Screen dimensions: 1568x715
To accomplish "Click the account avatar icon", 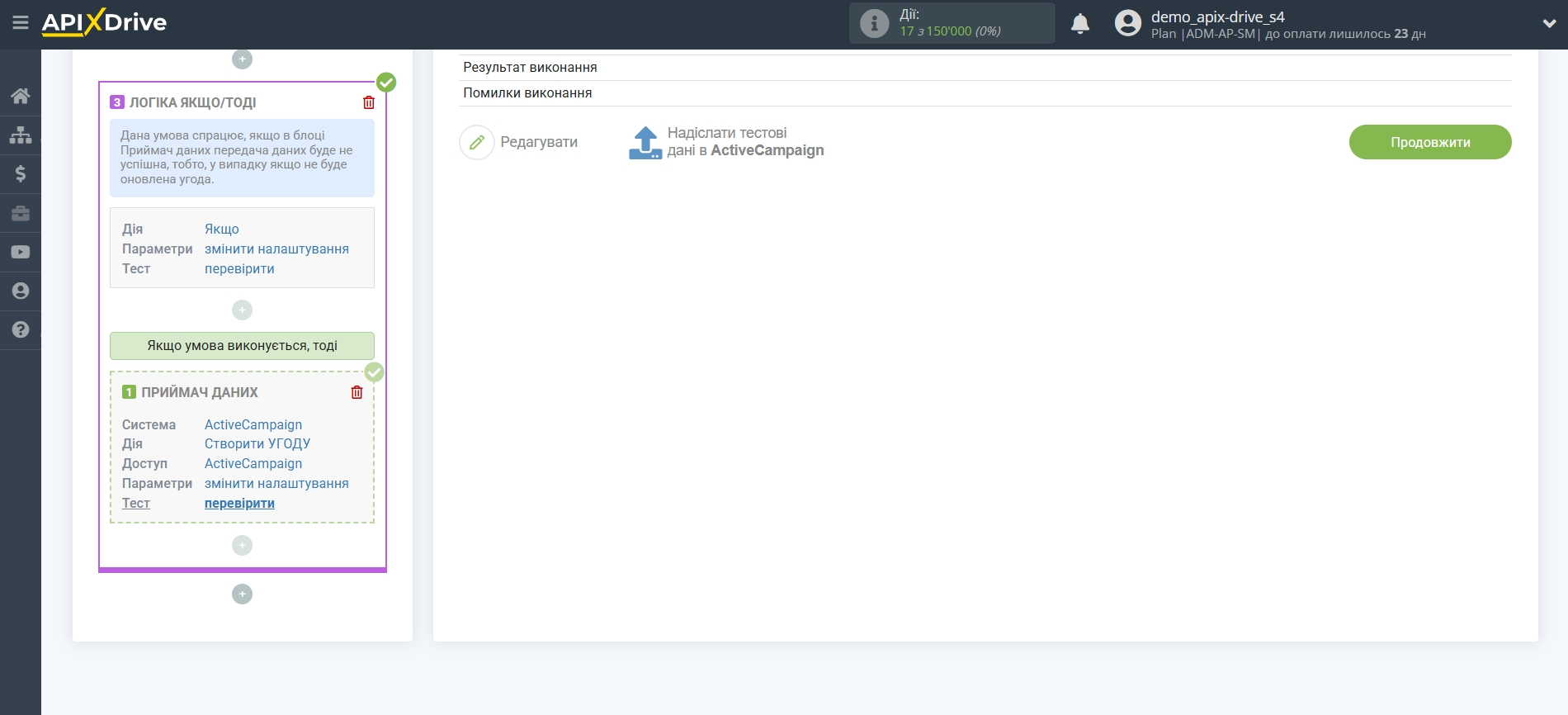I will click(1127, 23).
